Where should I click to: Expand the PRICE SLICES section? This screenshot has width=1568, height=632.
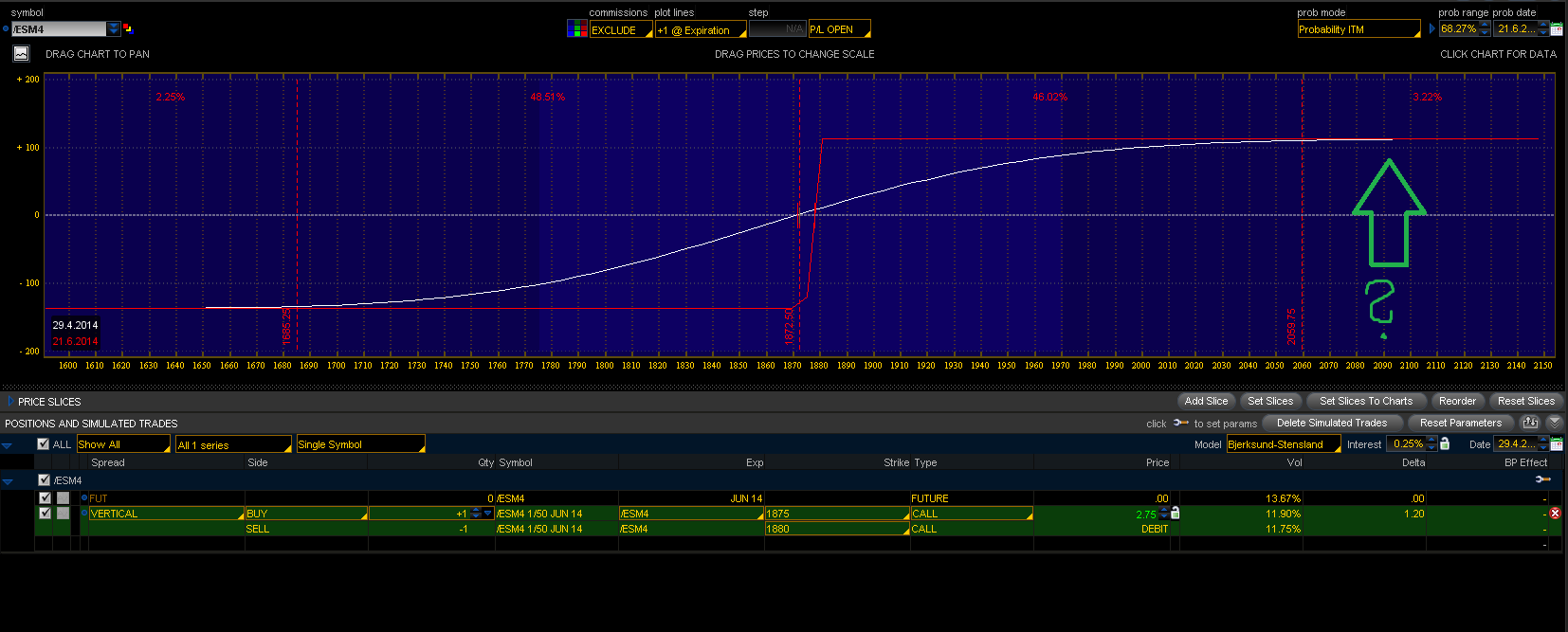(11, 401)
